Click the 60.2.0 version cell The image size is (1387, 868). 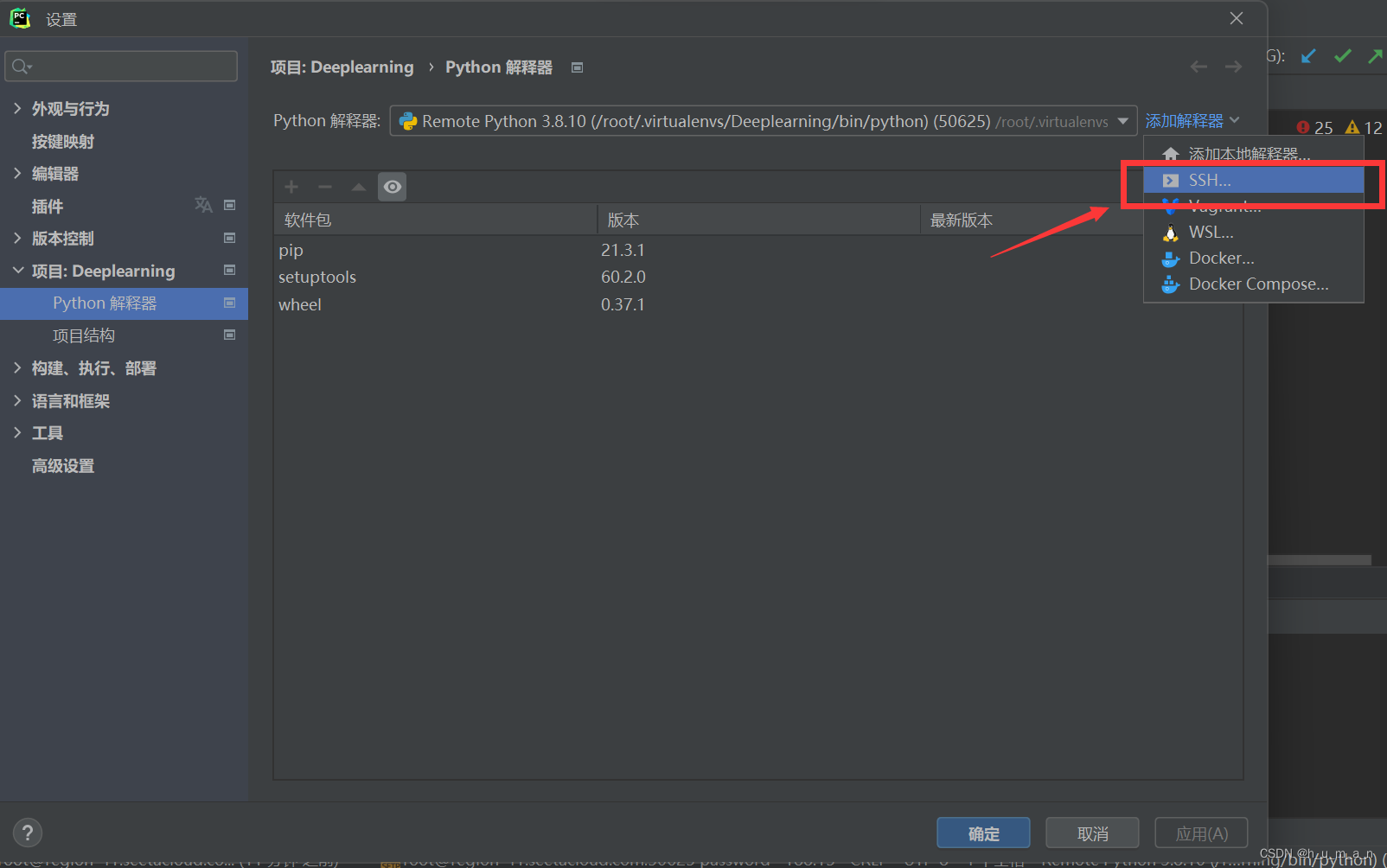pos(623,277)
